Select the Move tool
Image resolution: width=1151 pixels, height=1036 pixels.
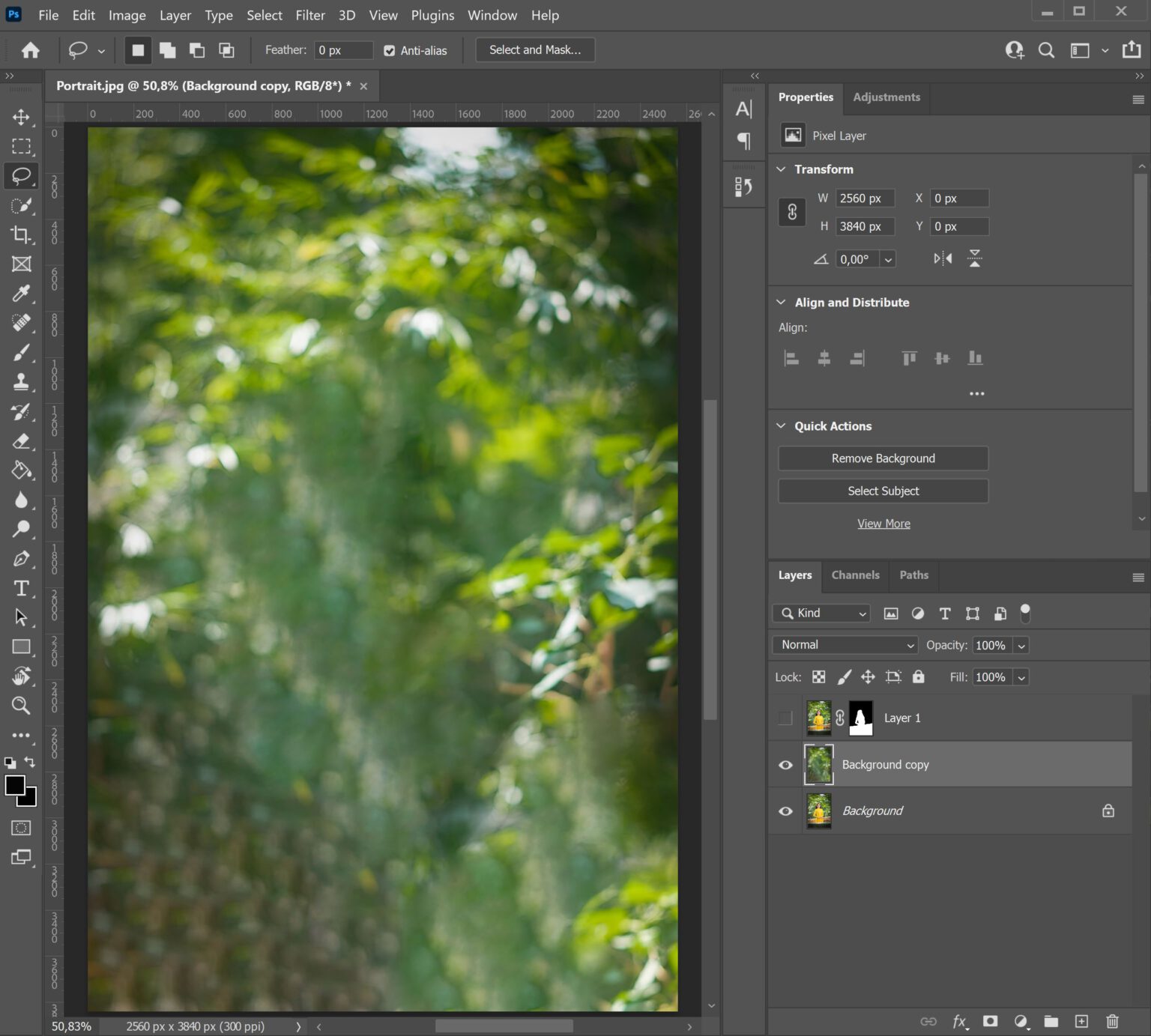coord(21,118)
